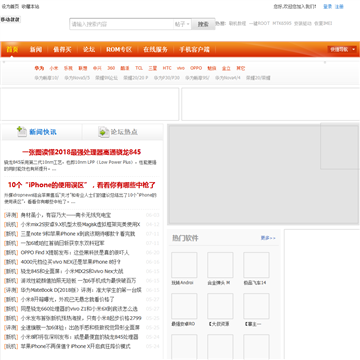Open the 帖子 search type dropdown

[x=182, y=24]
